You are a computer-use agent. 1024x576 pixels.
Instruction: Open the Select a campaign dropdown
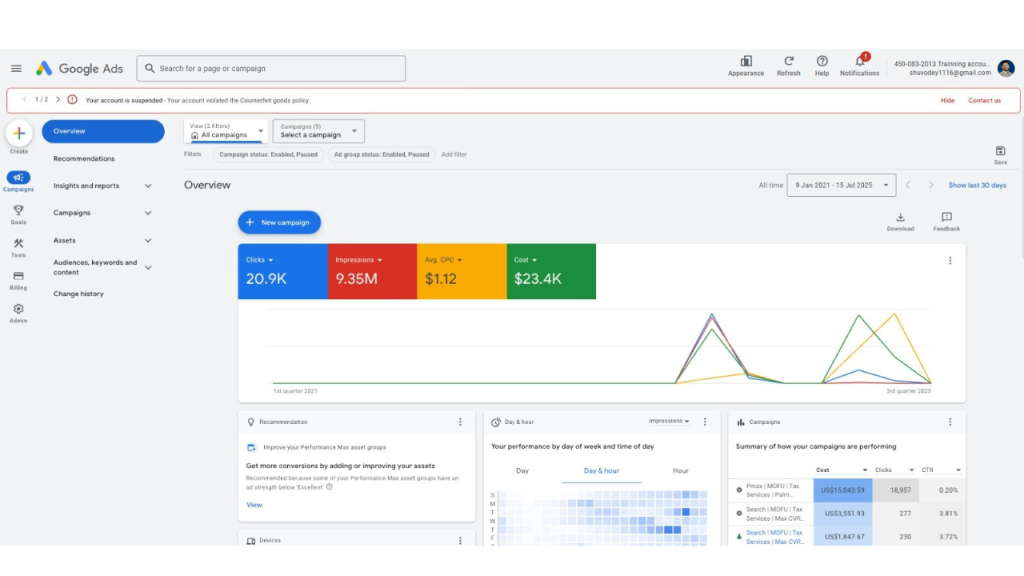pos(319,131)
